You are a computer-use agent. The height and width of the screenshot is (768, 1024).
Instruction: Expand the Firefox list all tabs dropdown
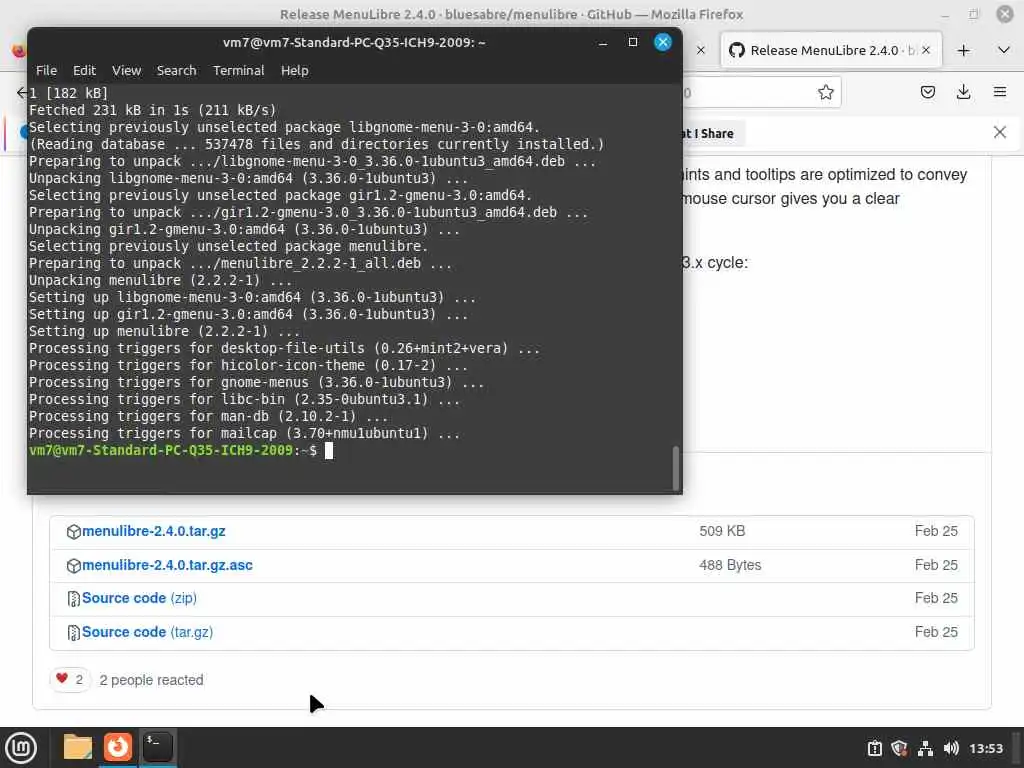click(1004, 50)
